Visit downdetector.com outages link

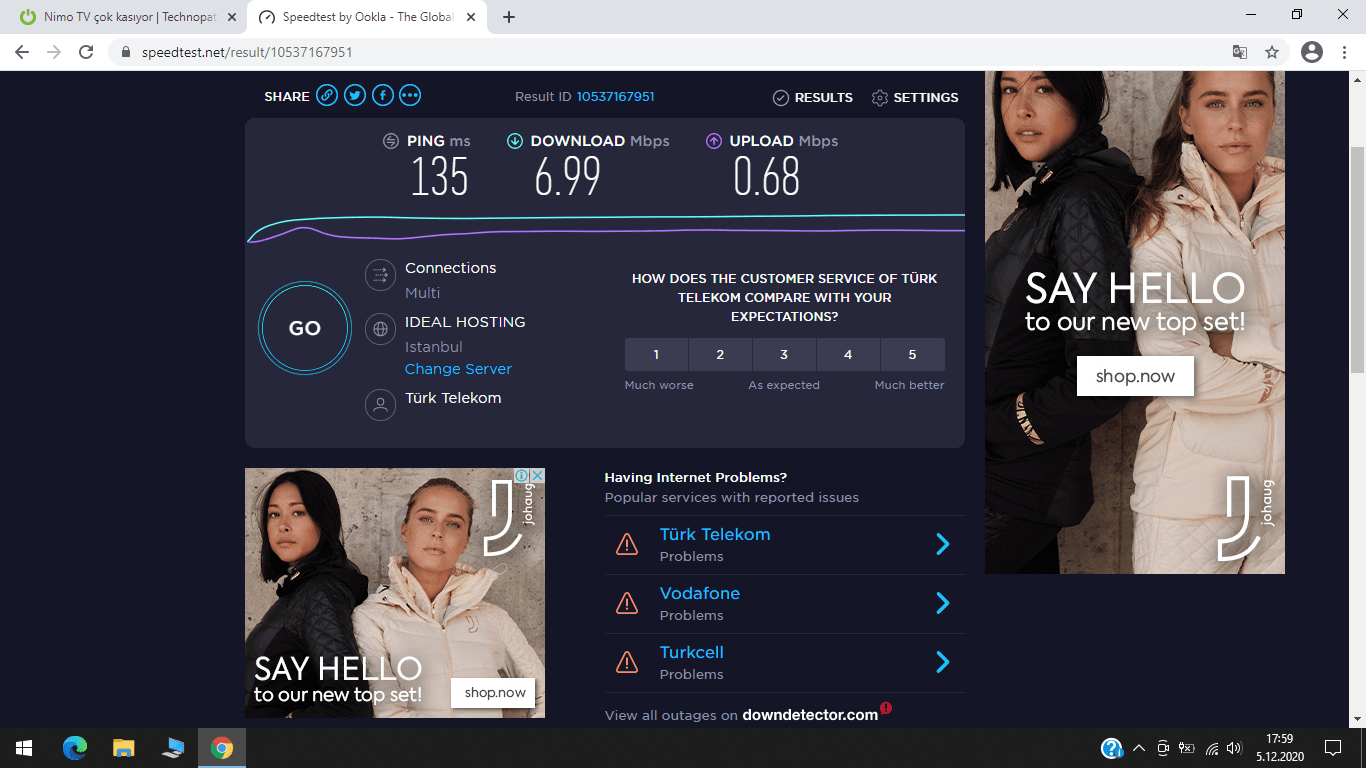point(810,715)
